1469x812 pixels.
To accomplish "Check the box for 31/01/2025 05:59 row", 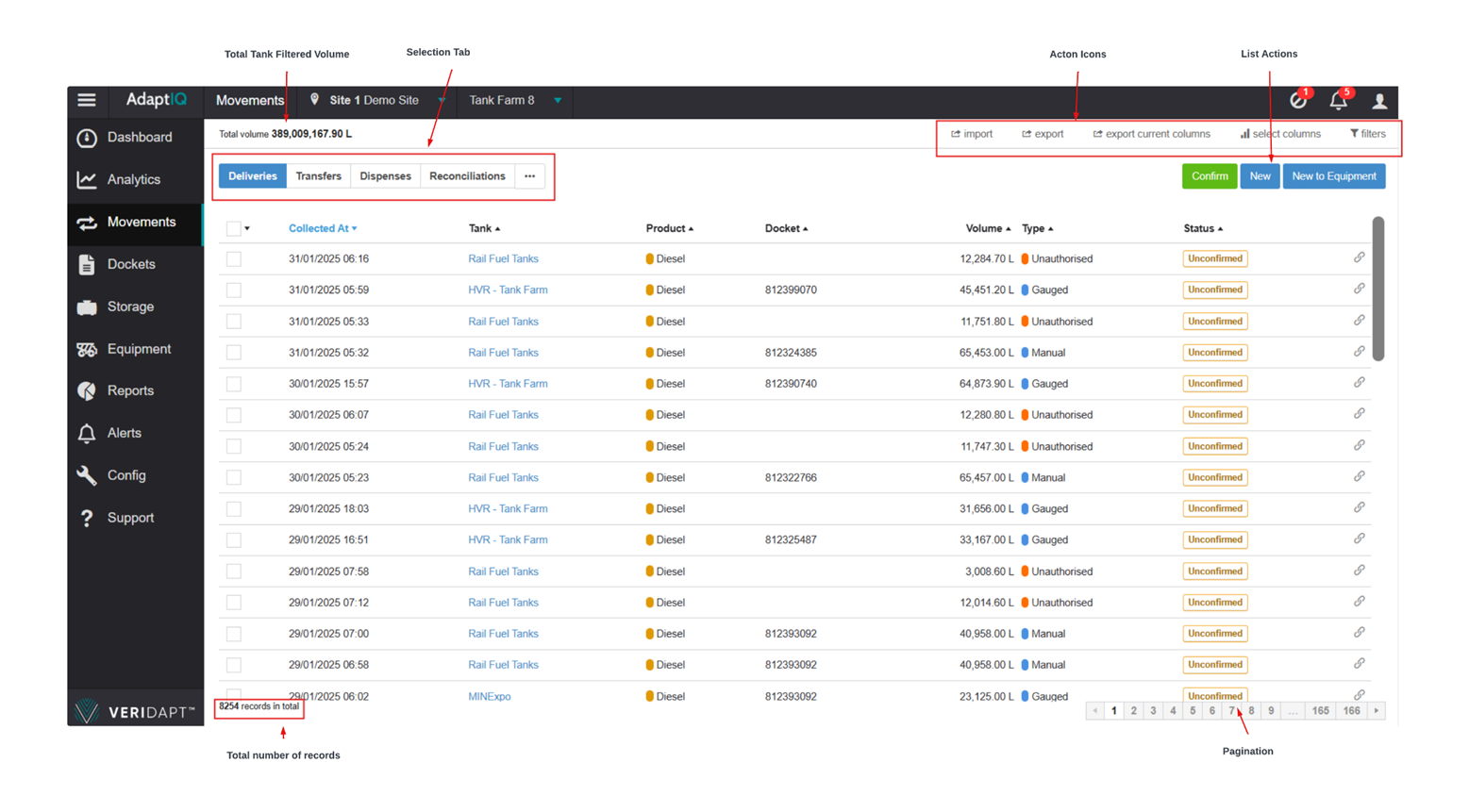I will (x=234, y=290).
